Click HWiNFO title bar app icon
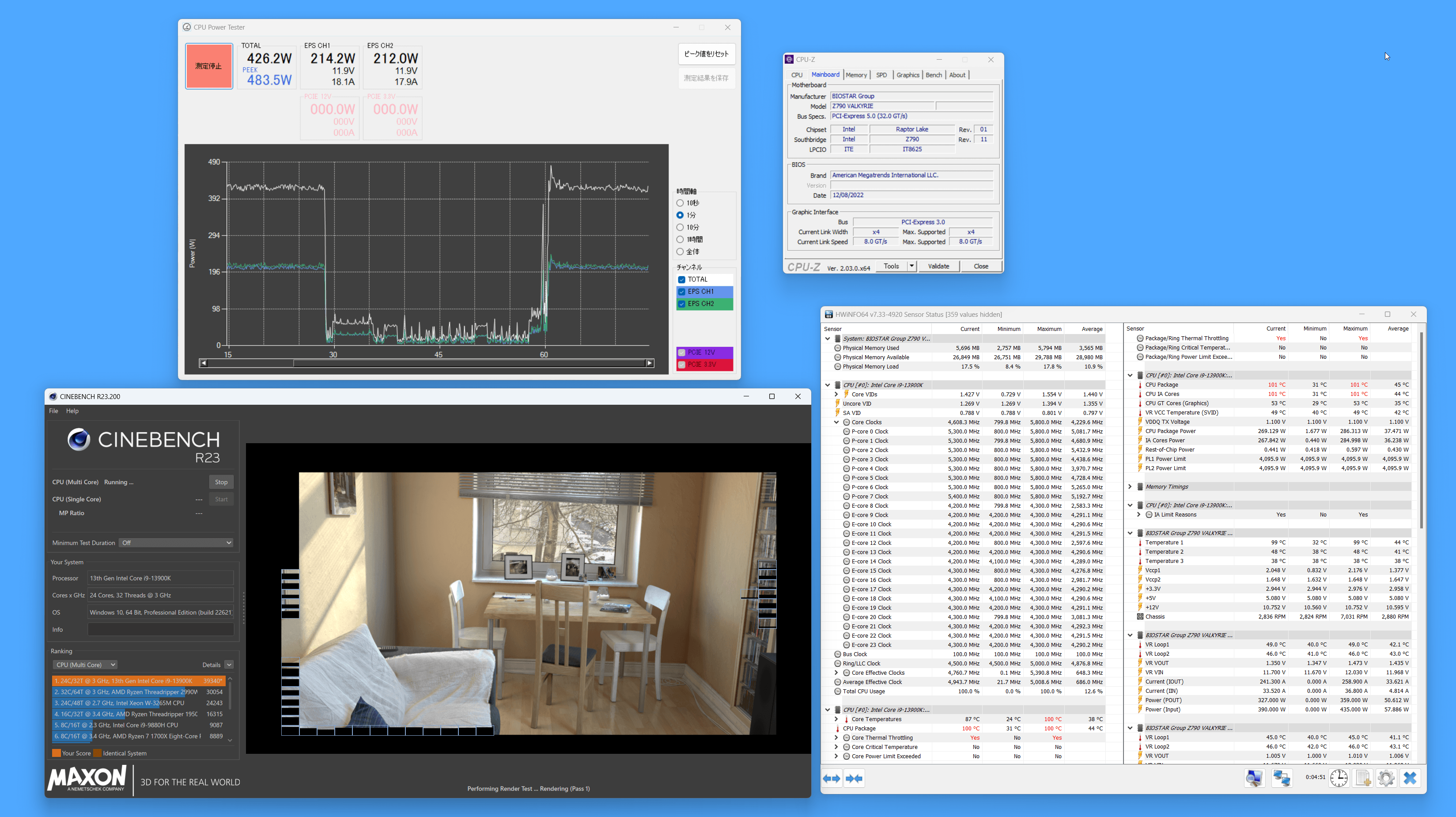1456x817 pixels. [828, 314]
